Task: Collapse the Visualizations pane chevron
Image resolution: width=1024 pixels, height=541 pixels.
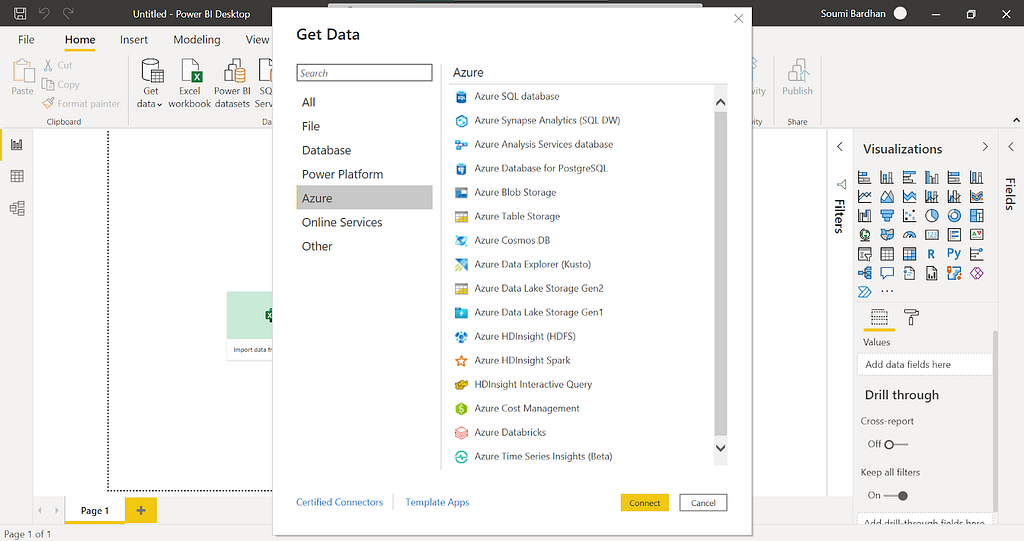Action: click(985, 147)
